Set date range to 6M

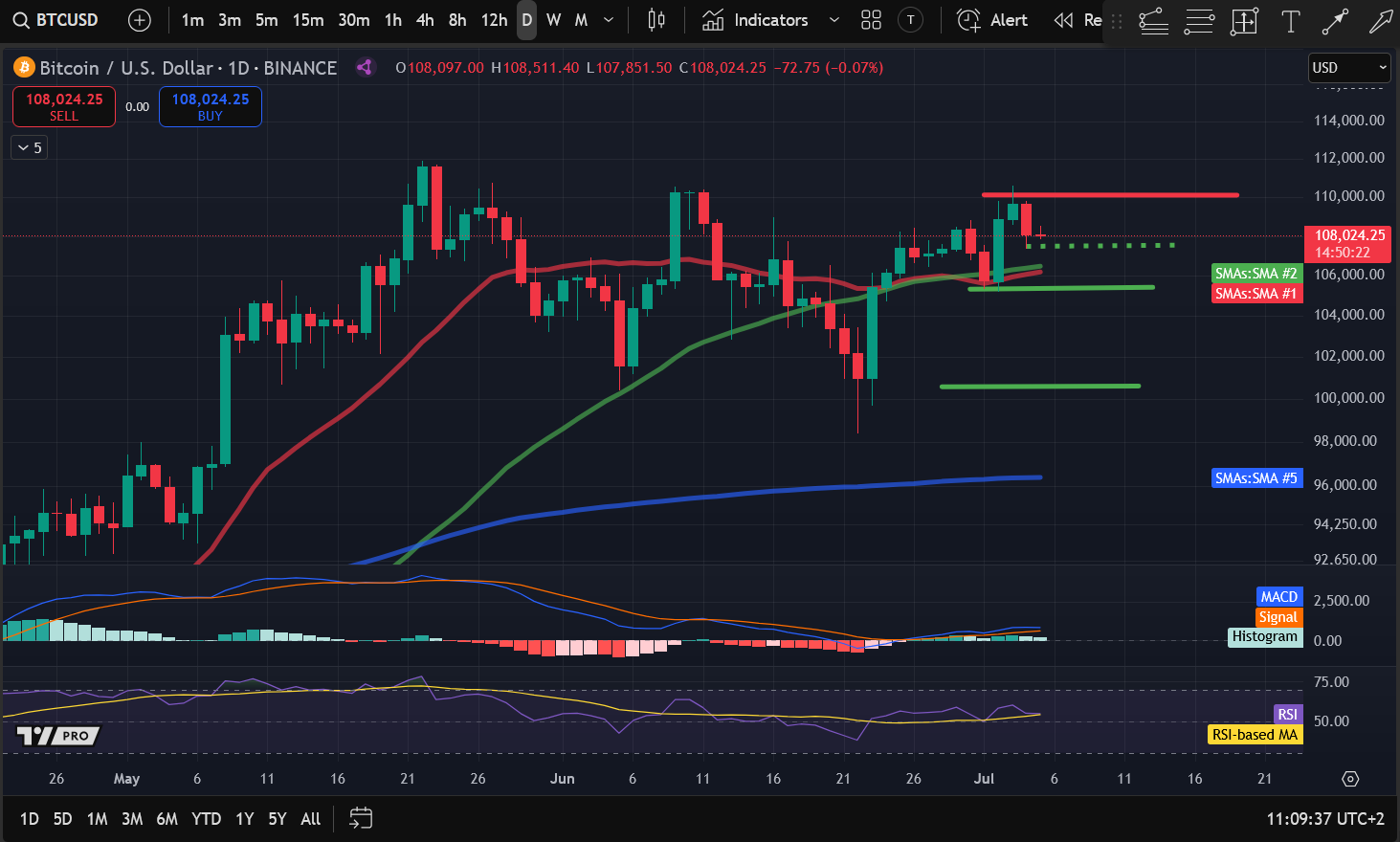[167, 819]
